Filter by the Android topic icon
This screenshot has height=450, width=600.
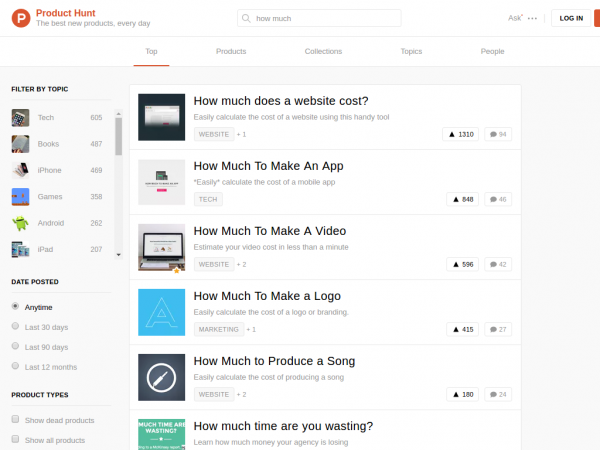pyautogui.click(x=20, y=223)
